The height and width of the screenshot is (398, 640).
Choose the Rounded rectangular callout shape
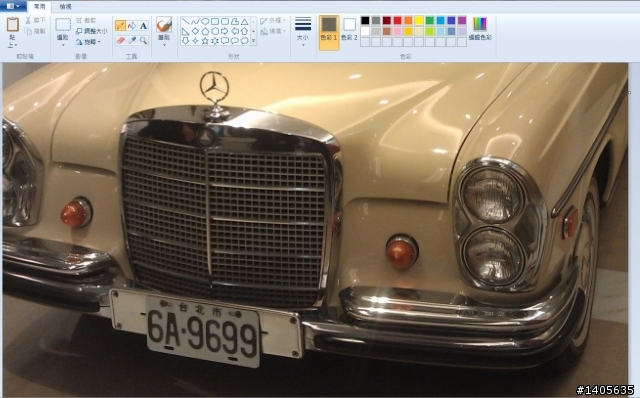[225, 40]
